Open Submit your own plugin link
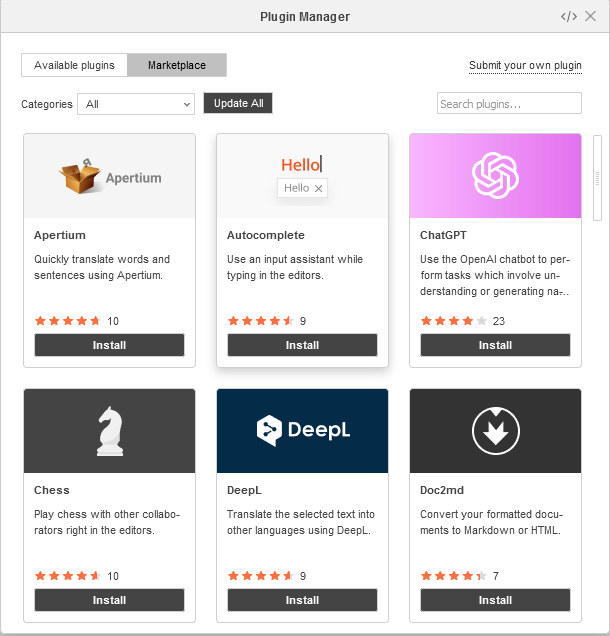Viewport: 610px width, 636px height. pyautogui.click(x=525, y=65)
